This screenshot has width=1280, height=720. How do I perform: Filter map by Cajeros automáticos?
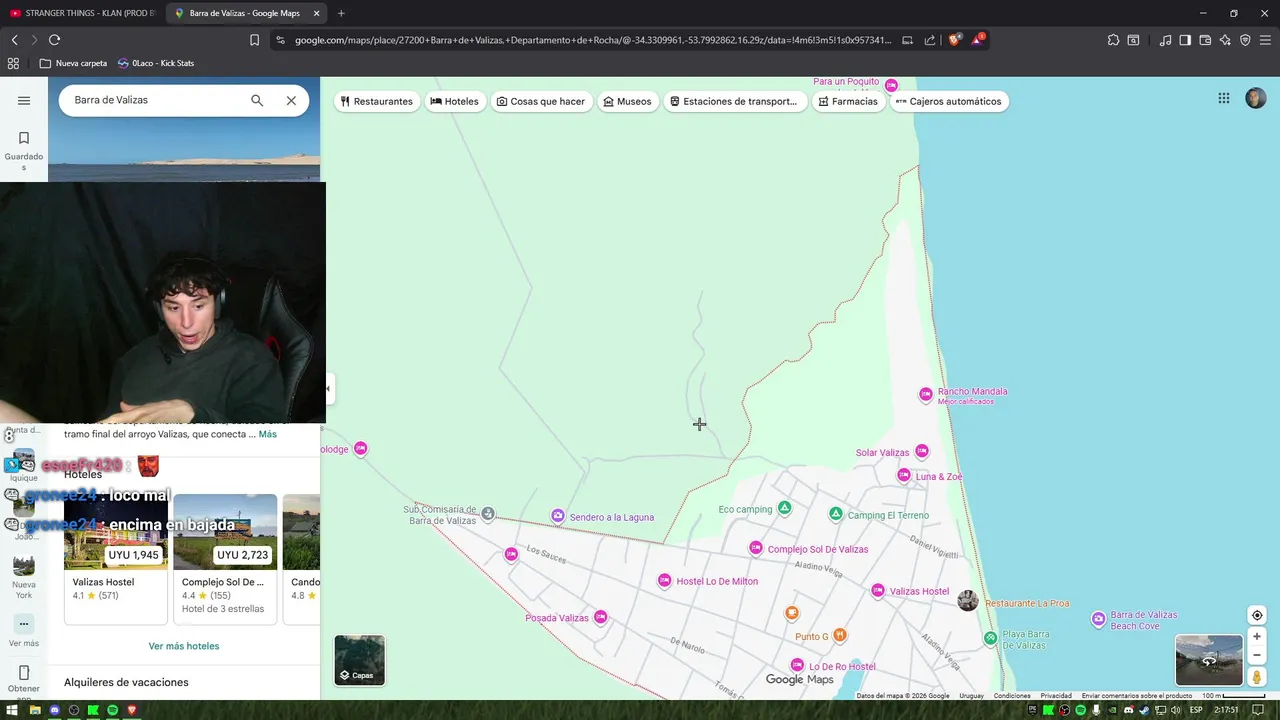949,101
